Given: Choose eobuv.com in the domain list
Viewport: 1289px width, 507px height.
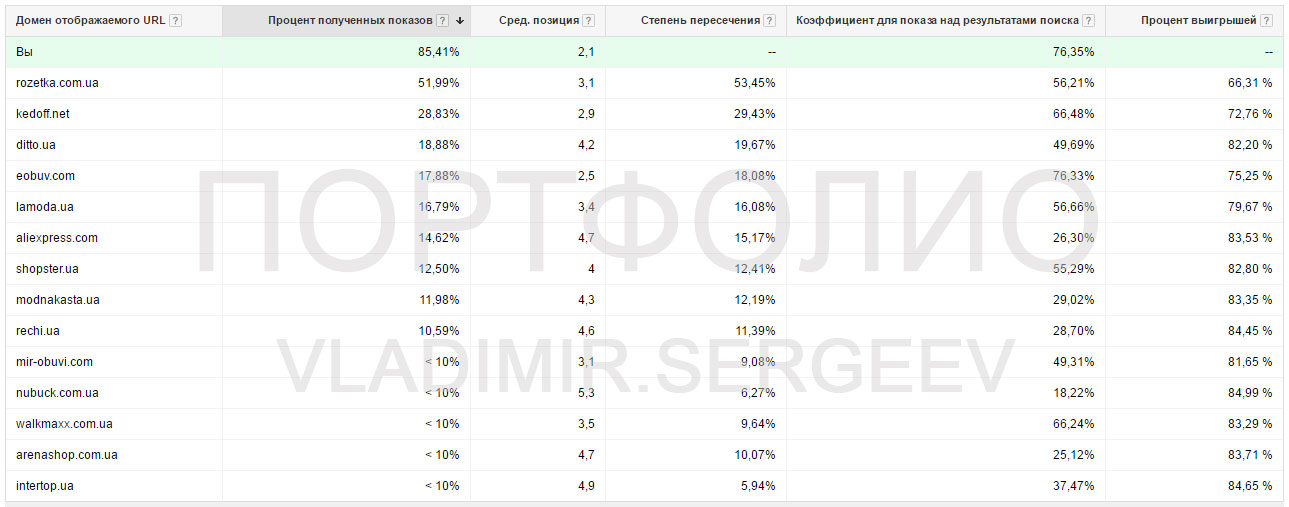Looking at the screenshot, I should pos(45,176).
